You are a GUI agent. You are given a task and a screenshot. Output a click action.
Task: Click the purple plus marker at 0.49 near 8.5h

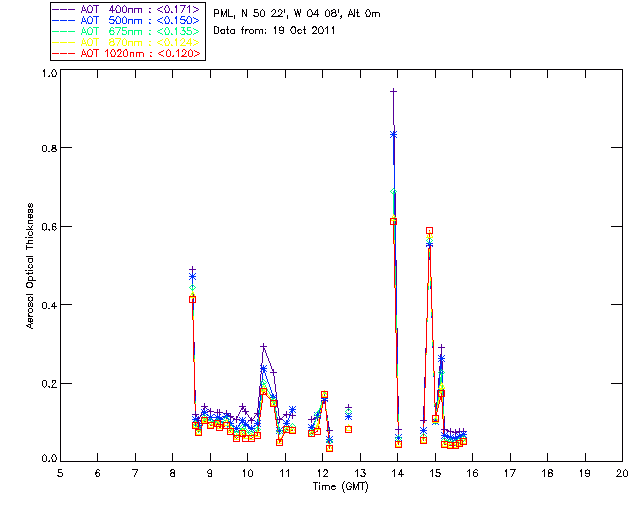pos(192,269)
